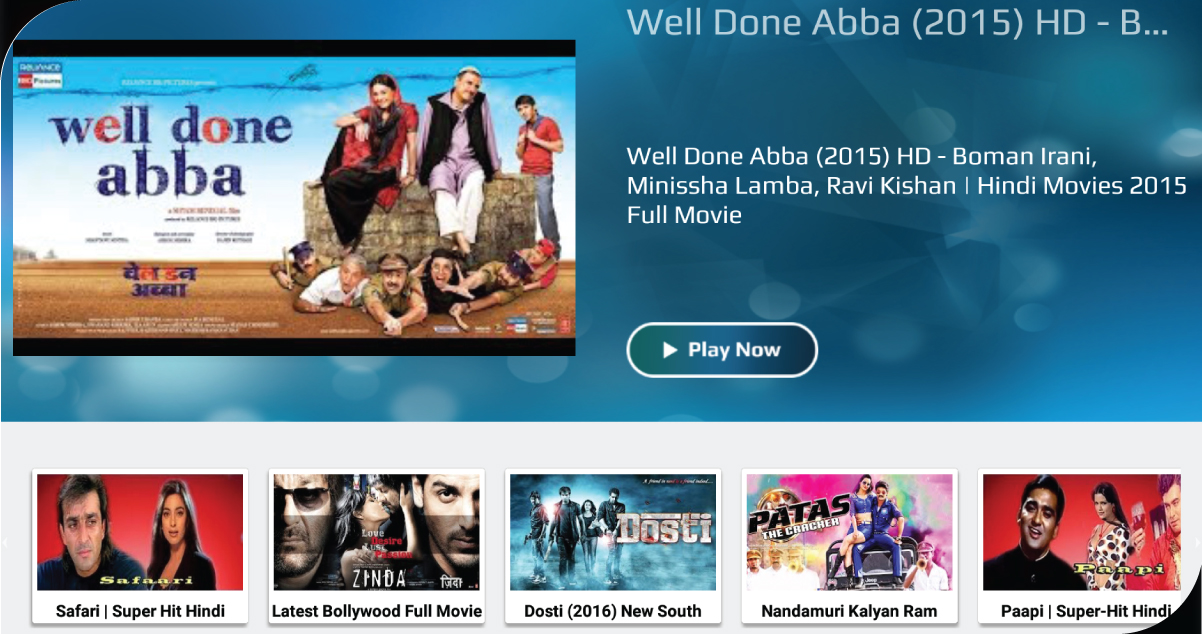The height and width of the screenshot is (634, 1202).
Task: Open the Well Done Abba featured poster
Action: coord(294,198)
